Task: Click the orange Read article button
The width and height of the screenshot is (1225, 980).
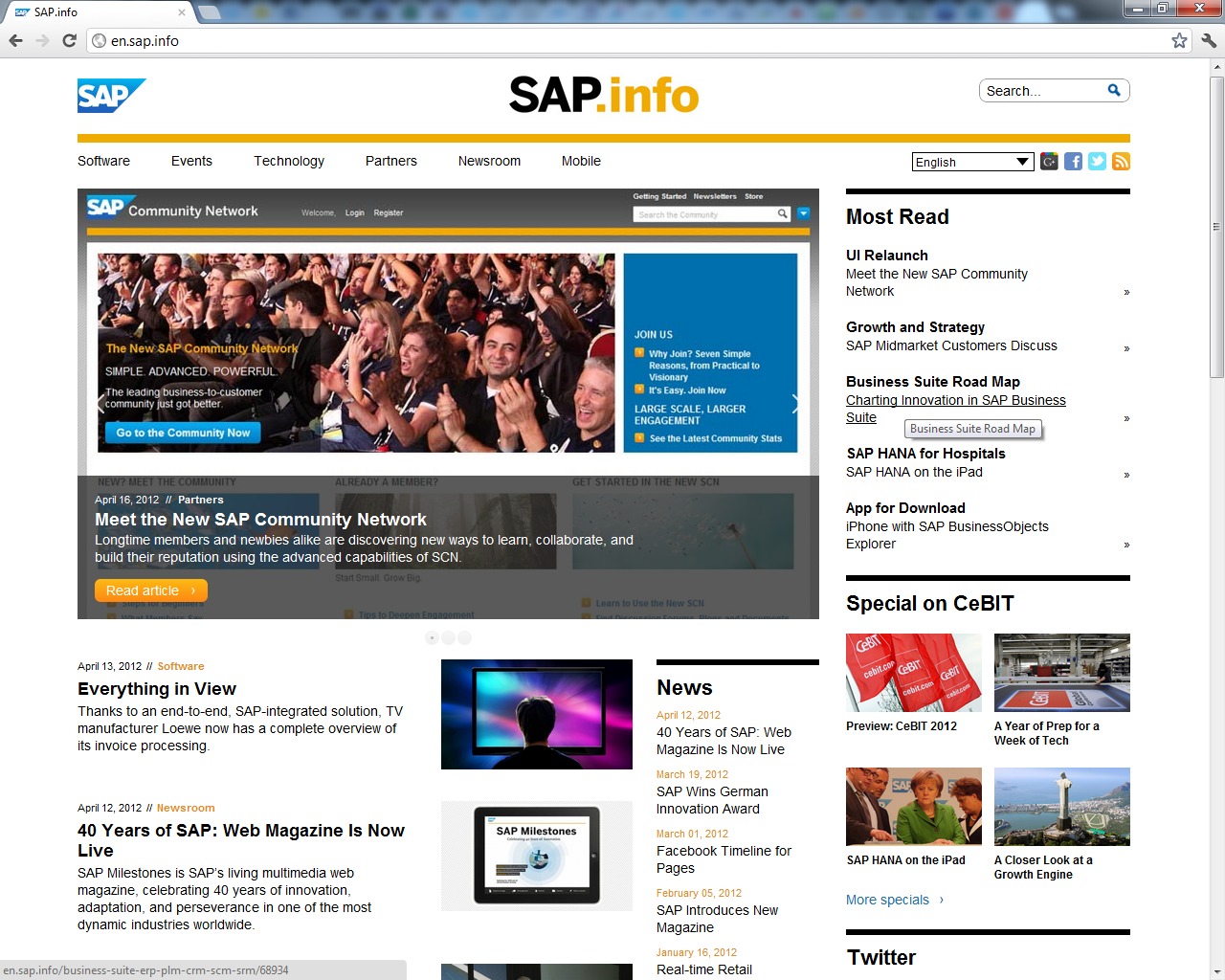Action: click(150, 590)
